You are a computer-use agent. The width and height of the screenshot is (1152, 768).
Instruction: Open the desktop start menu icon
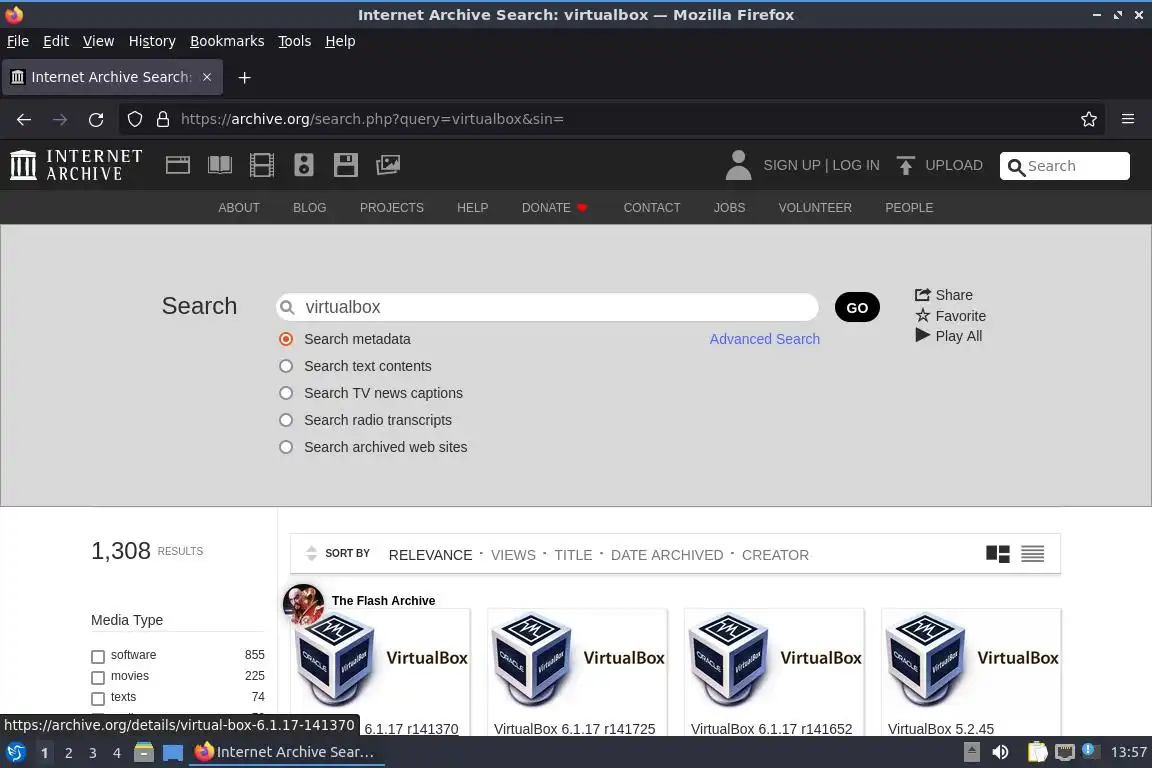coord(16,752)
